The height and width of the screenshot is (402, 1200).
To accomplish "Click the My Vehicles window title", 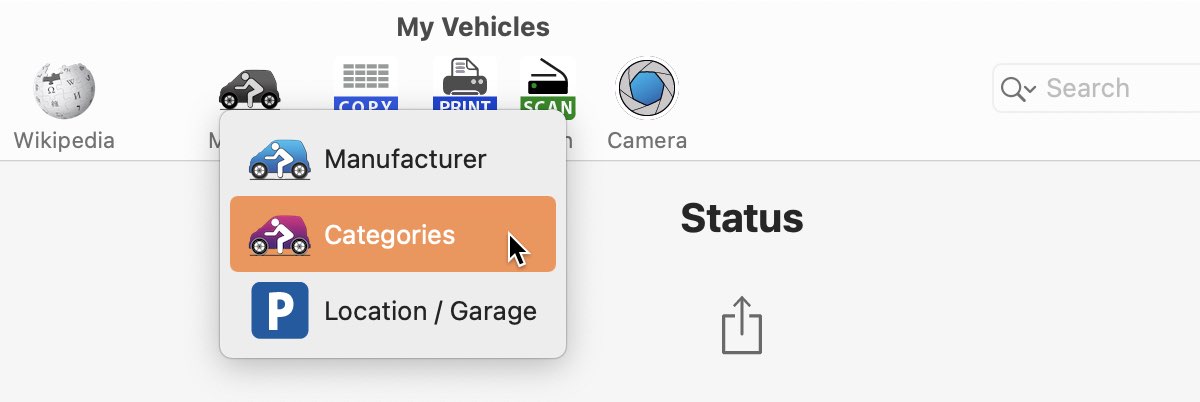I will (x=473, y=27).
